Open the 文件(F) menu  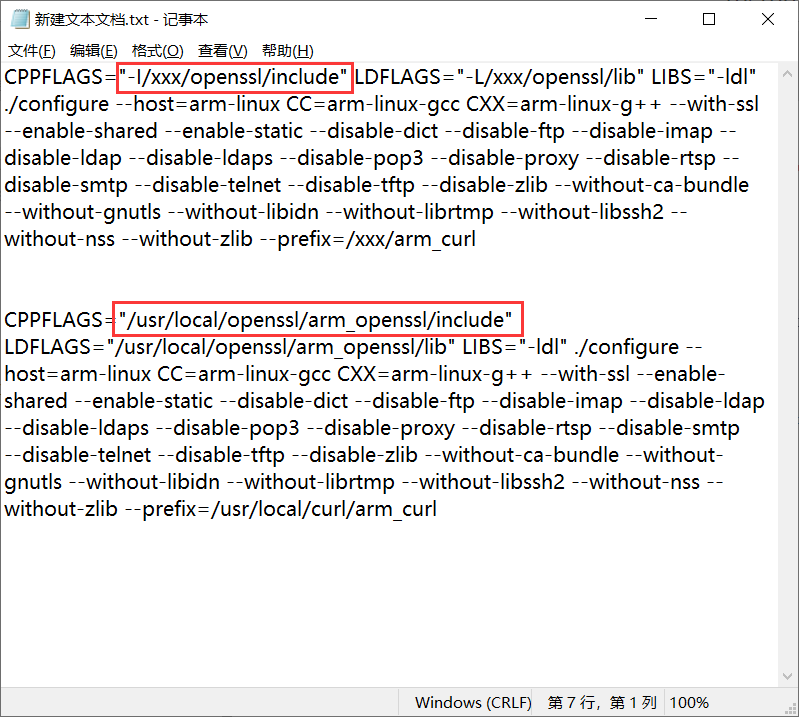32,51
